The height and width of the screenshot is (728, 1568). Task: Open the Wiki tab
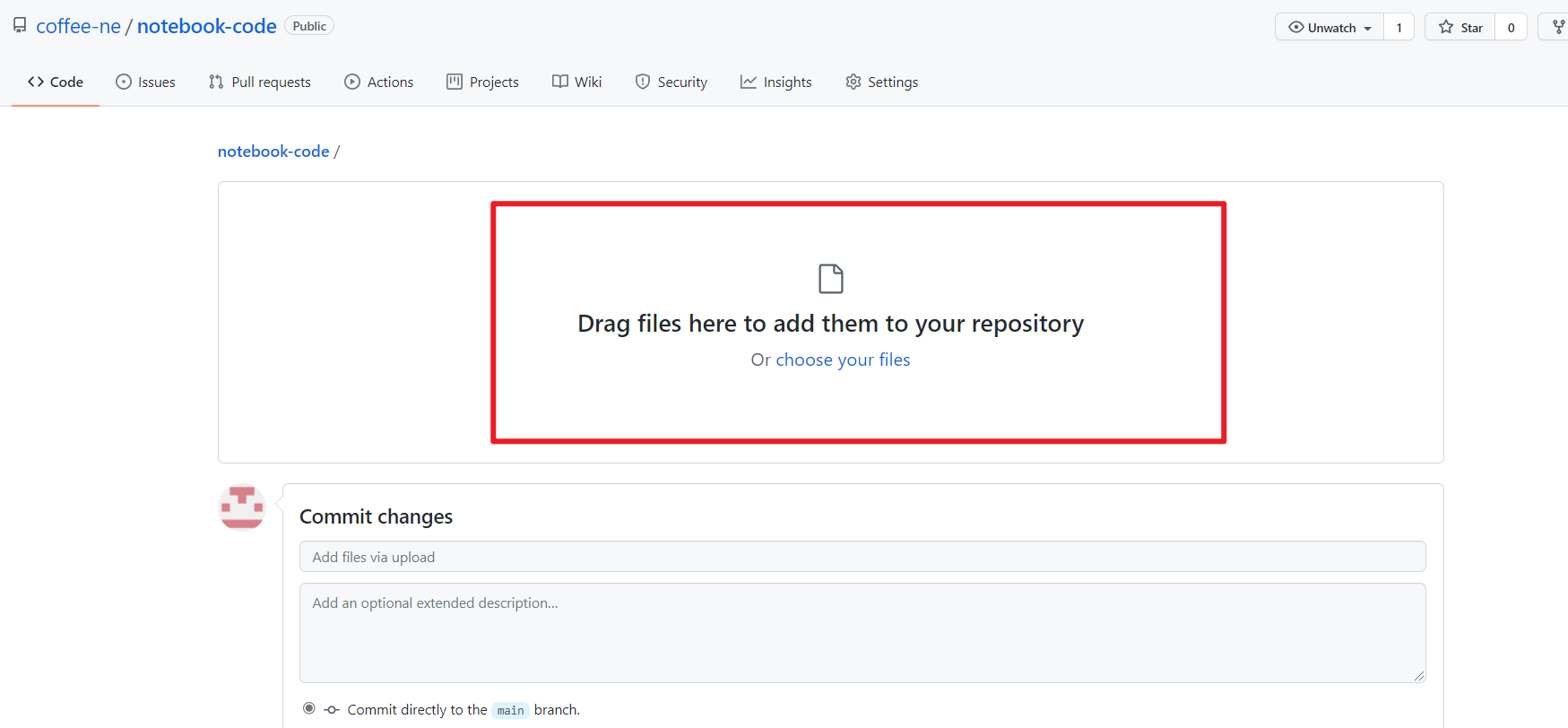[x=577, y=82]
